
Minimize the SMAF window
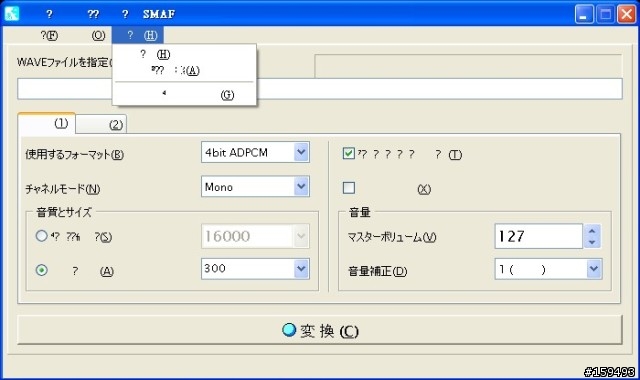[x=584, y=14]
